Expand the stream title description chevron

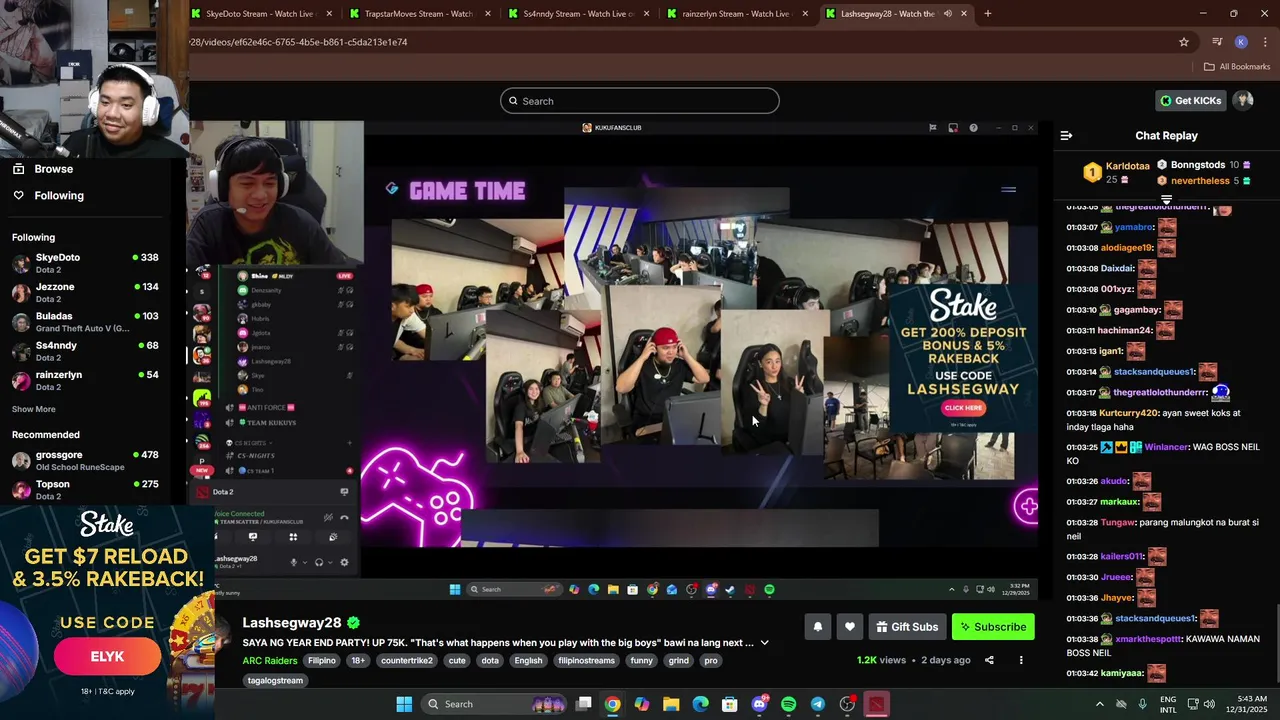tap(764, 643)
